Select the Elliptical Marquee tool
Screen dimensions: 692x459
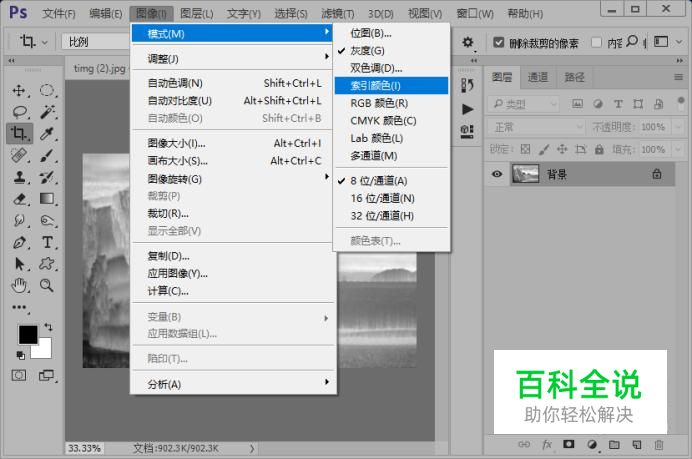pos(46,90)
